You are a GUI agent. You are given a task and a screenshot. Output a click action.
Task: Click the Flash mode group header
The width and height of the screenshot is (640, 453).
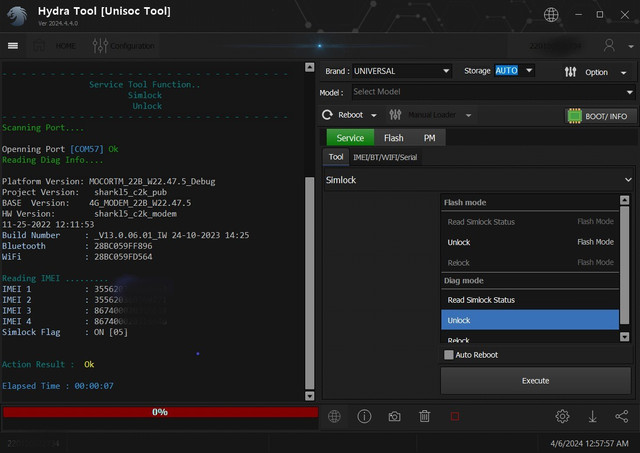pos(530,202)
